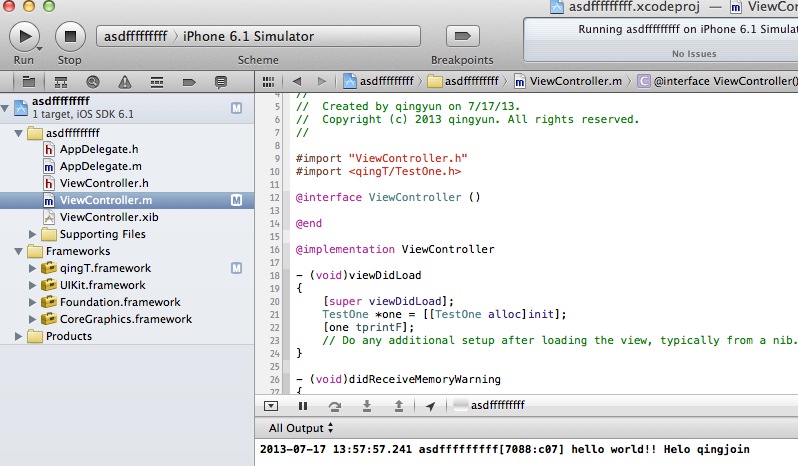
Task: Open All Output filter dropdown
Action: (301, 428)
